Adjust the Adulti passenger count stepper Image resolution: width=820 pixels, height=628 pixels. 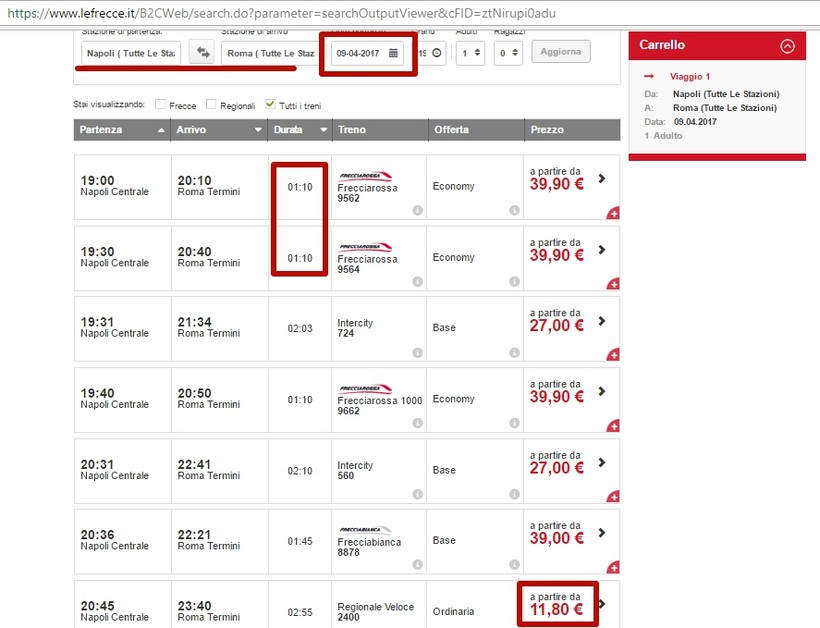pyautogui.click(x=476, y=53)
